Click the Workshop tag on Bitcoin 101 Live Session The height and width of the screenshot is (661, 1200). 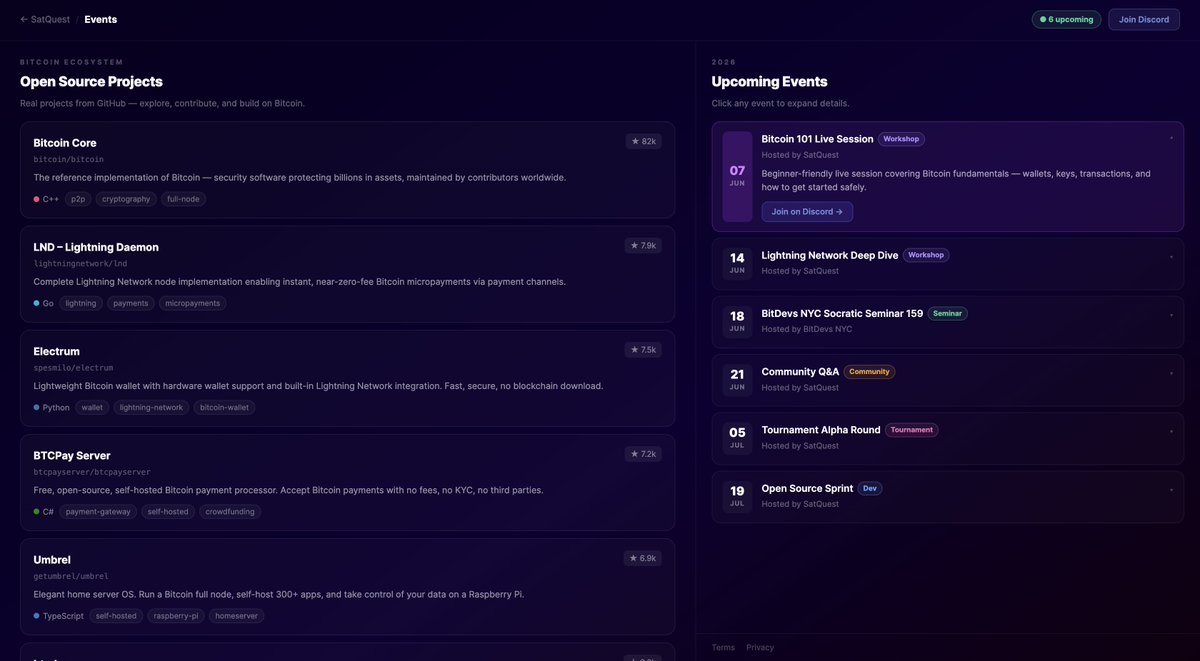pos(901,139)
